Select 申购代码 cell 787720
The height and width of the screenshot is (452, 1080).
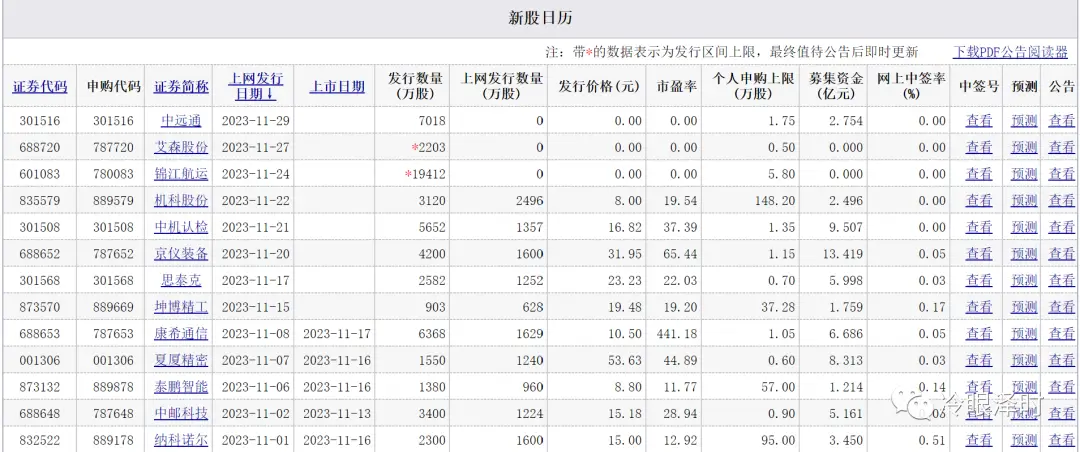pyautogui.click(x=114, y=147)
